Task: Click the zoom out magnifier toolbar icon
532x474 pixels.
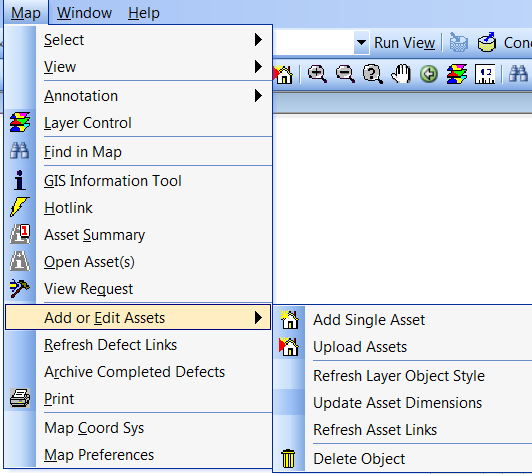Action: [345, 74]
